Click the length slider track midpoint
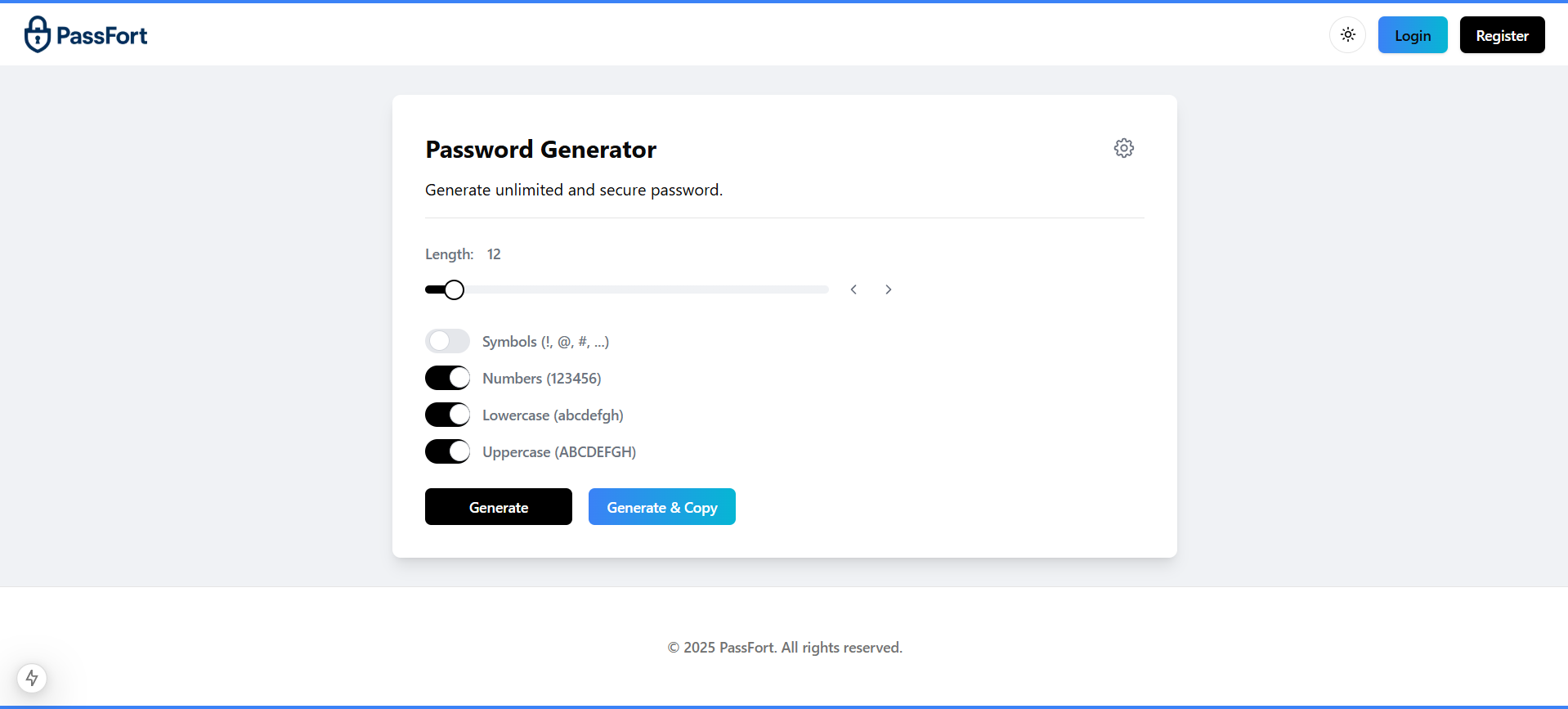 pos(627,289)
